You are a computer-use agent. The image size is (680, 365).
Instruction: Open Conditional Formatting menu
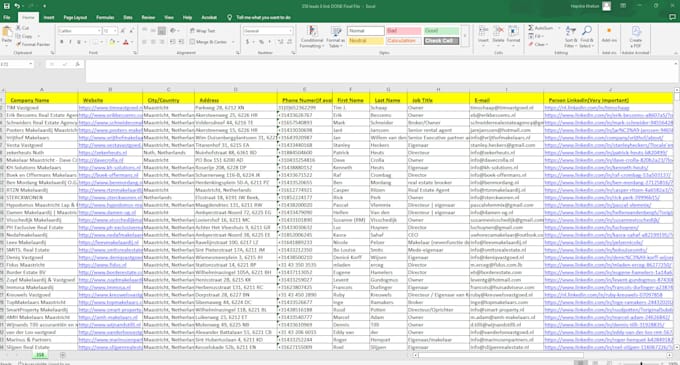[x=312, y=37]
